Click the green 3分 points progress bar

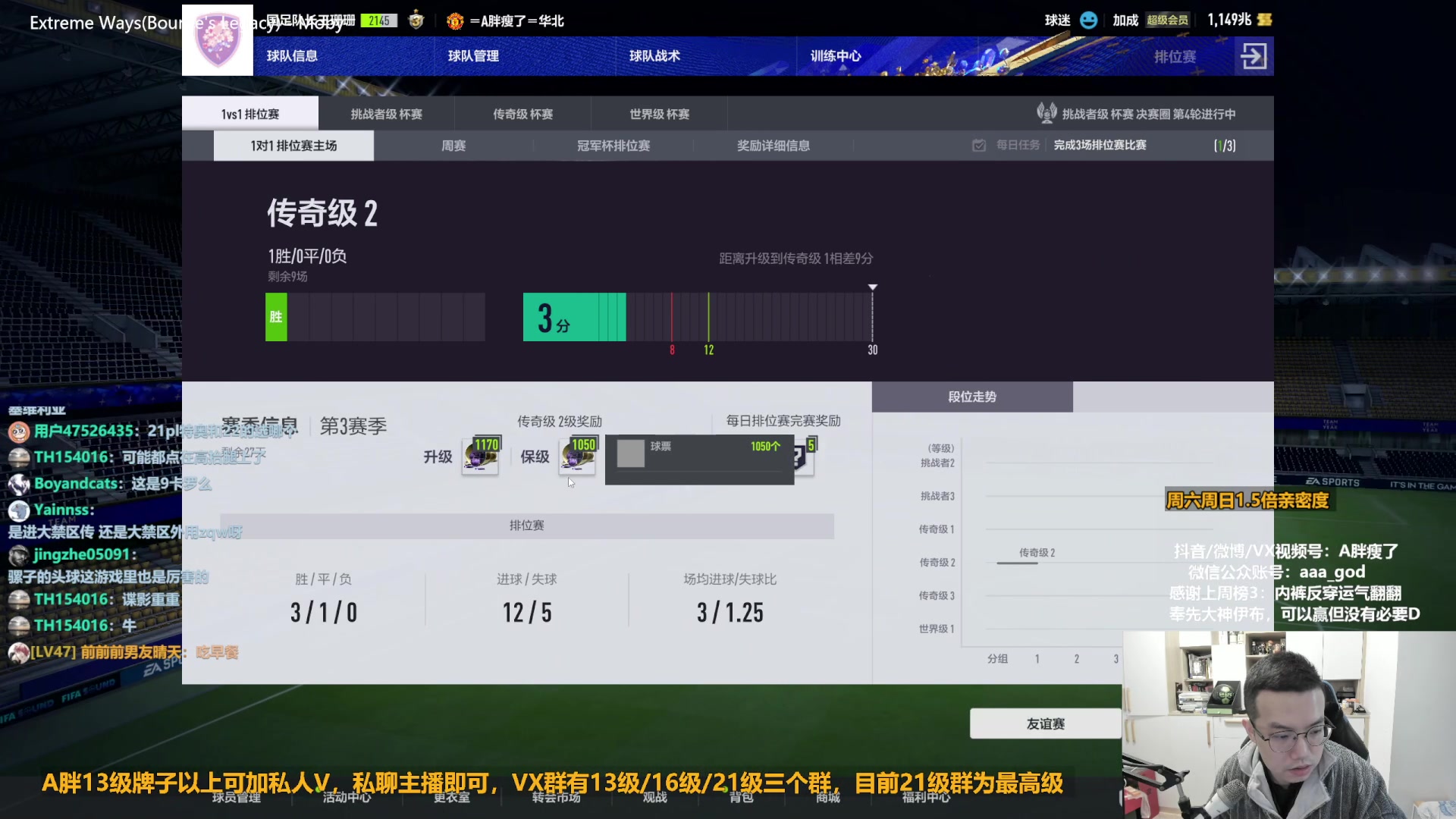point(574,317)
